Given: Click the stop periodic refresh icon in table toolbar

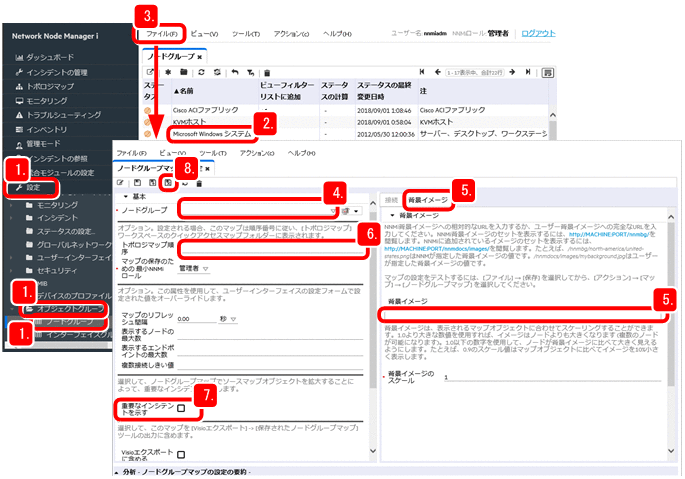Looking at the screenshot, I should pos(217,72).
